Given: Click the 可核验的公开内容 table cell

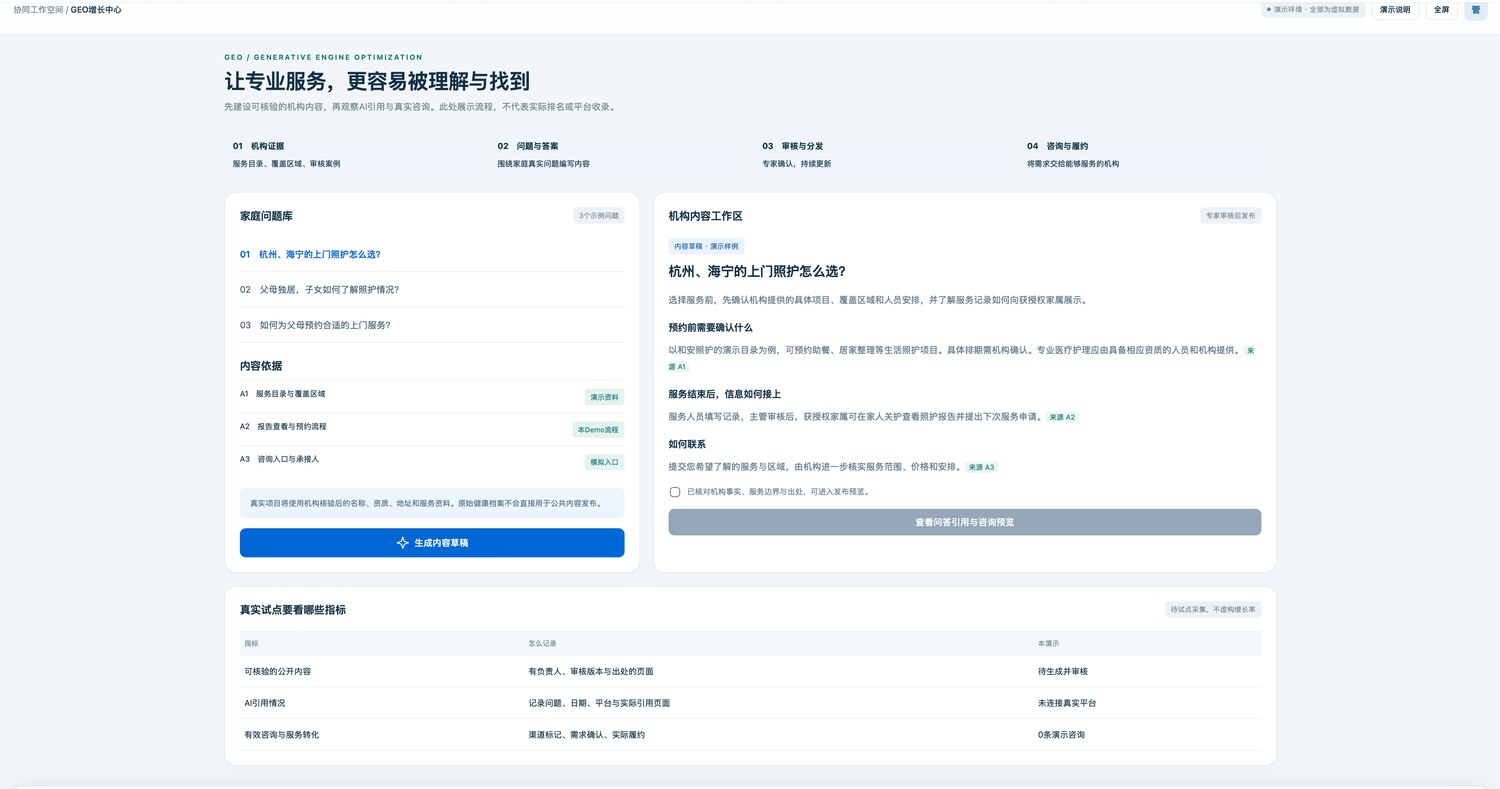Looking at the screenshot, I should click(x=382, y=671).
